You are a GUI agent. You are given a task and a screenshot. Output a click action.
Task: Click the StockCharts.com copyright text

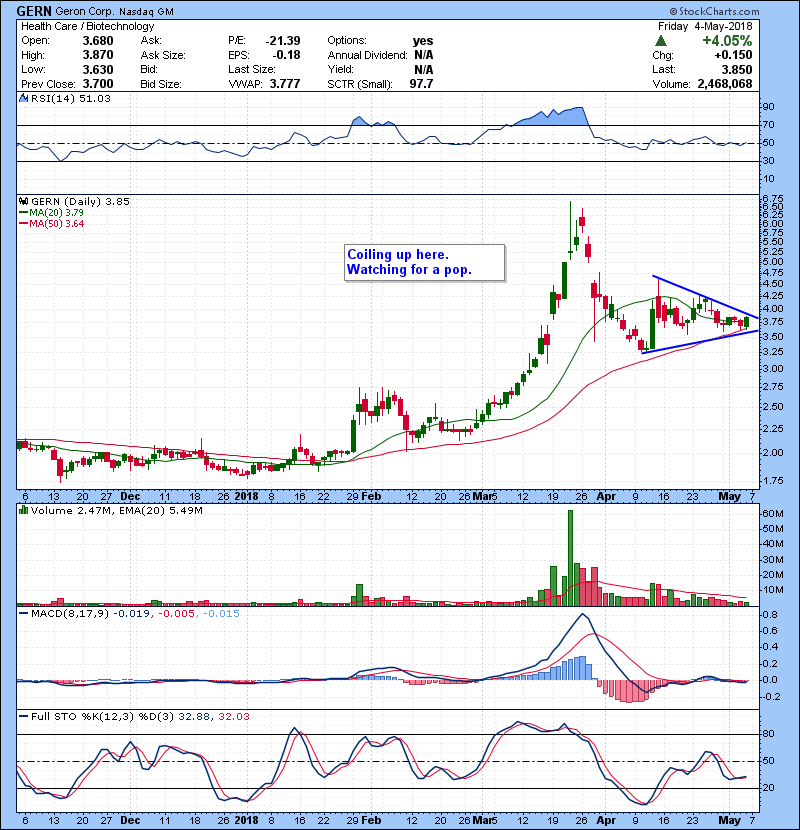tap(714, 11)
